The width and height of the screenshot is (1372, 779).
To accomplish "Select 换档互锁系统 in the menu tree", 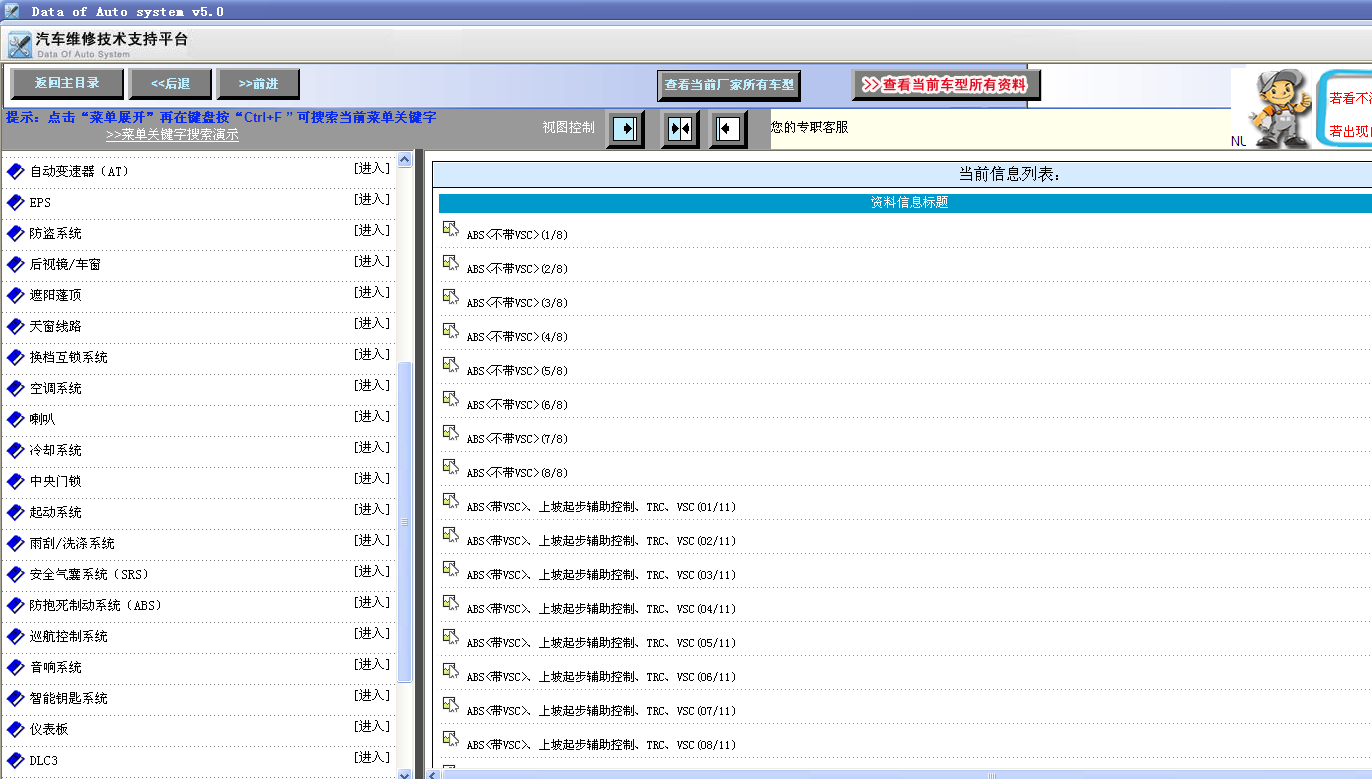I will pyautogui.click(x=69, y=357).
